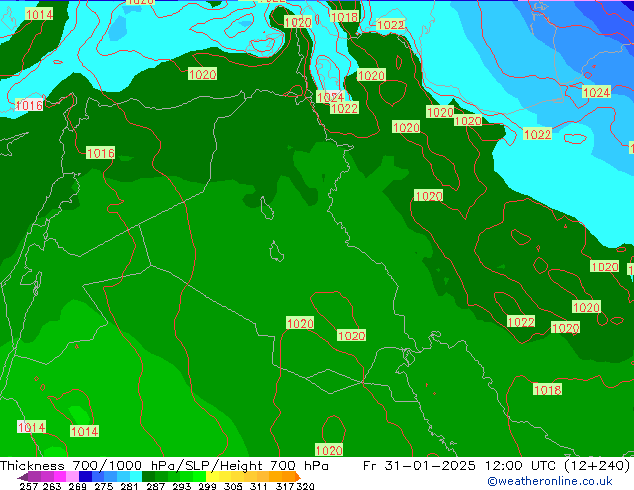The height and width of the screenshot is (490, 634).
Task: Select the legend value 287
Action: pyautogui.click(x=155, y=486)
